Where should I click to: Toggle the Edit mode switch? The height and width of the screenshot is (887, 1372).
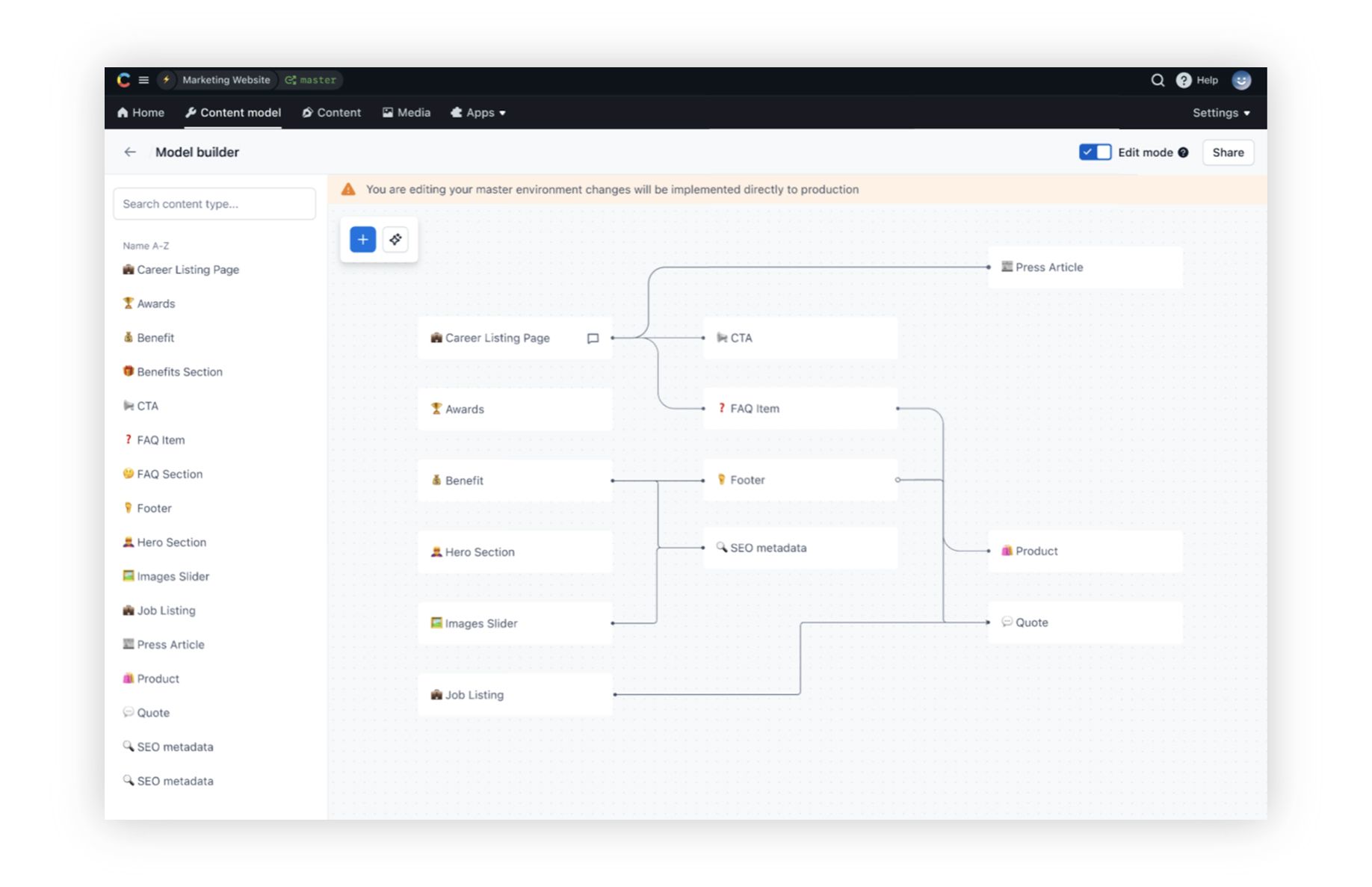tap(1095, 152)
